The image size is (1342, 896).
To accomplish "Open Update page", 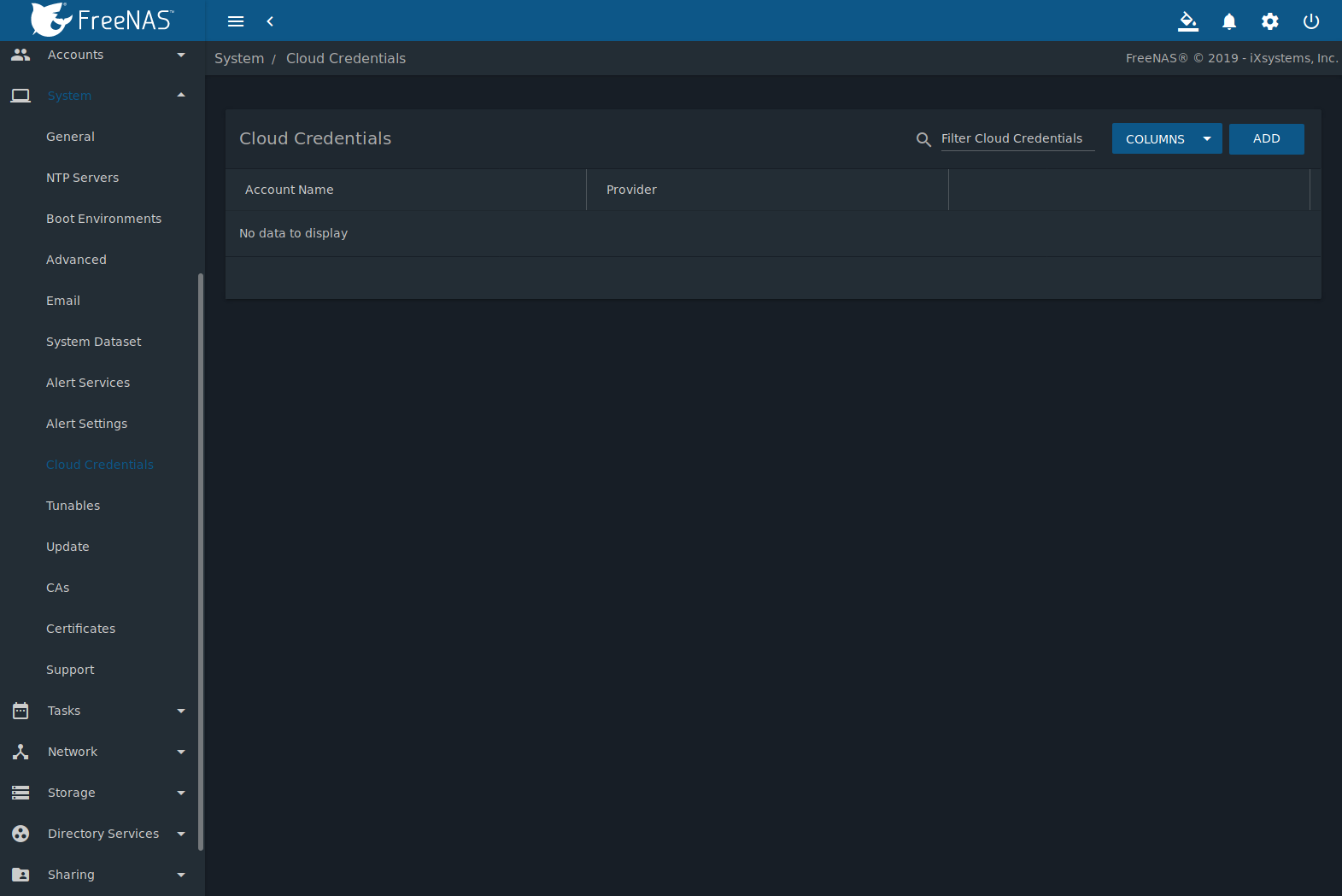I will 67,547.
